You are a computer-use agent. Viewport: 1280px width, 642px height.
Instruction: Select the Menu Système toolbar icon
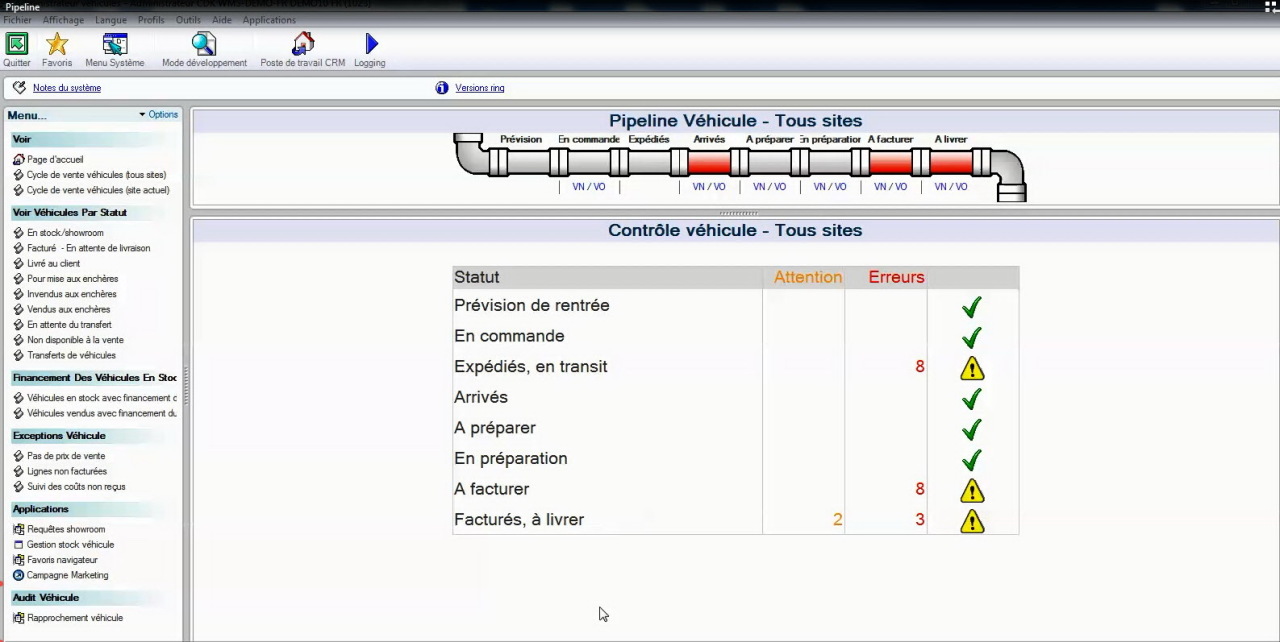[114, 44]
